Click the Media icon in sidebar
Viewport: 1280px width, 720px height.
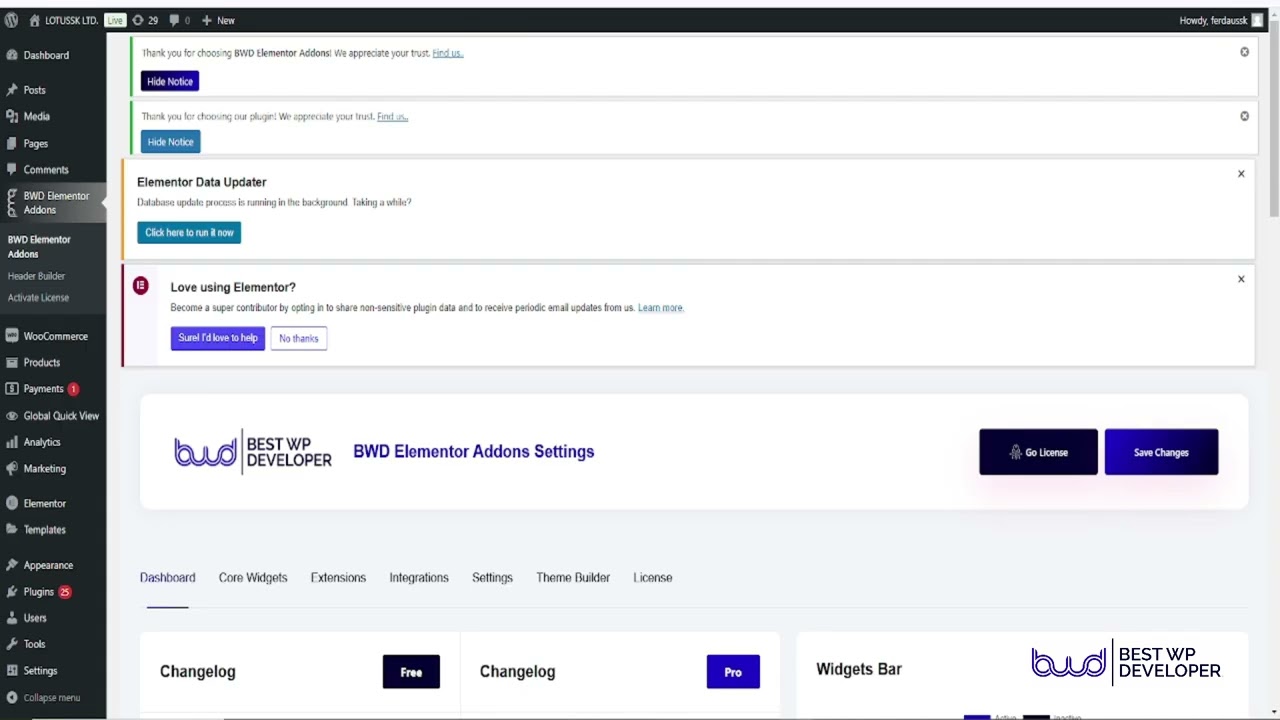12,116
